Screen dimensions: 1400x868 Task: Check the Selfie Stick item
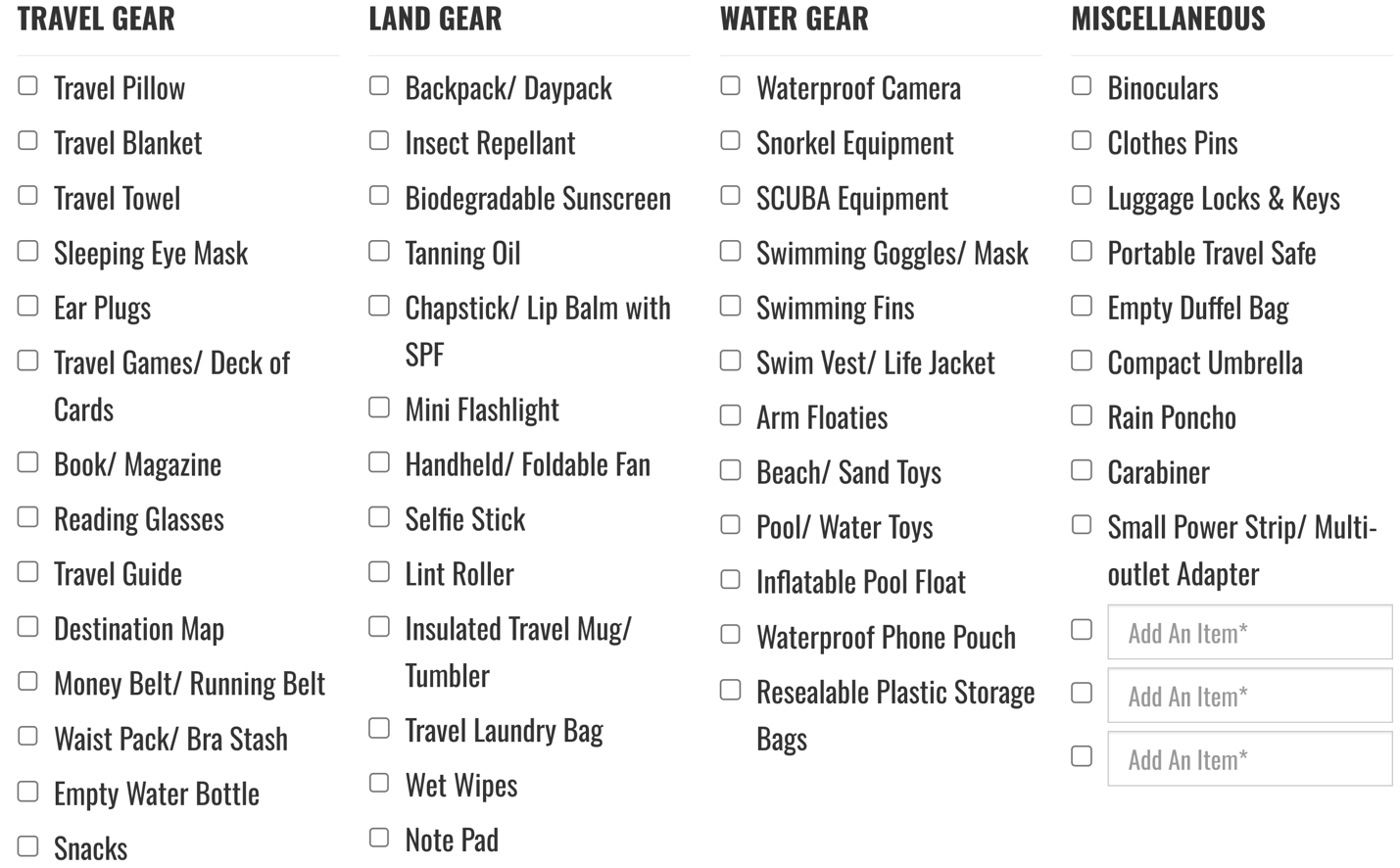379,516
